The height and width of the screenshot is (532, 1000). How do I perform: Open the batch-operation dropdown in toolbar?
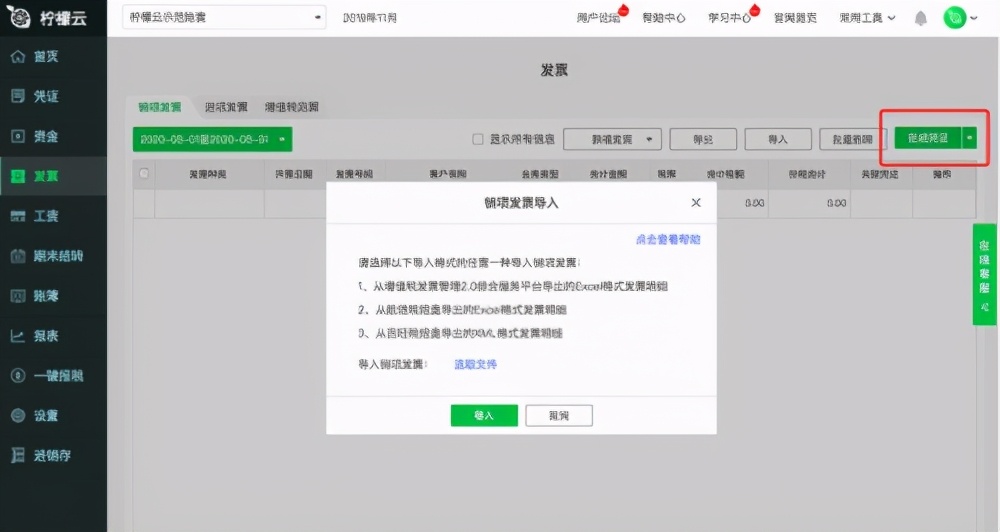click(612, 139)
